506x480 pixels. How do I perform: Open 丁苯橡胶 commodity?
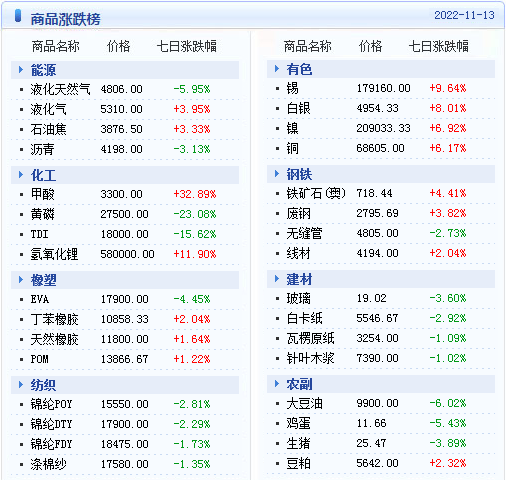tap(54, 319)
